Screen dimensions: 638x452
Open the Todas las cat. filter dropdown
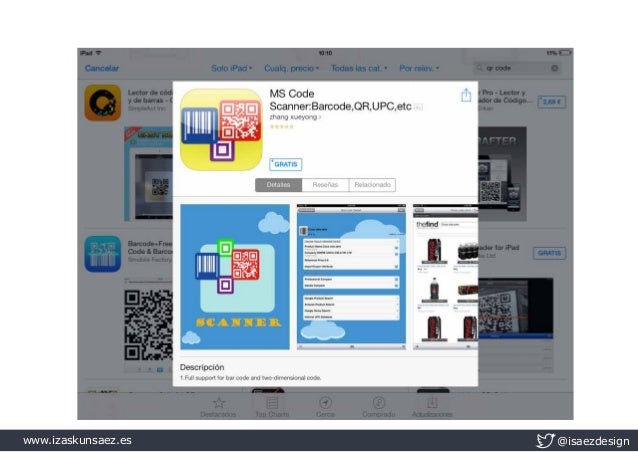click(x=359, y=68)
